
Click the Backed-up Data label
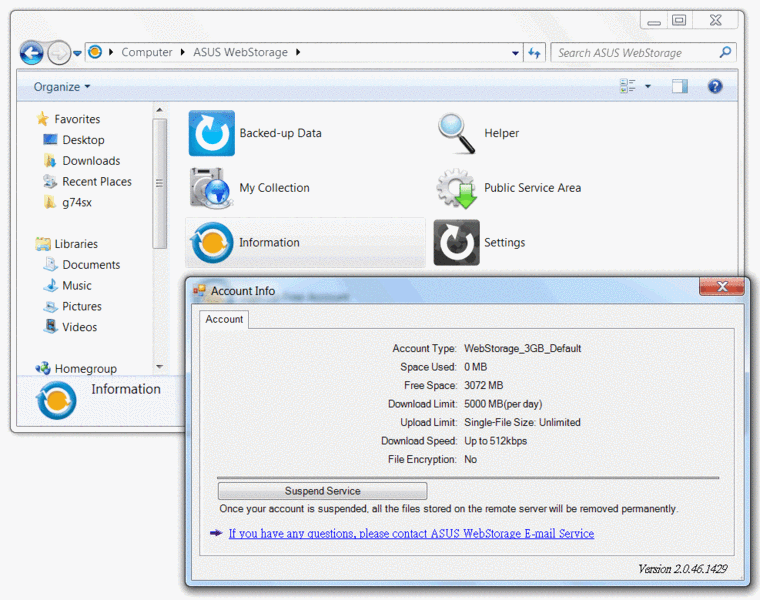coord(280,133)
